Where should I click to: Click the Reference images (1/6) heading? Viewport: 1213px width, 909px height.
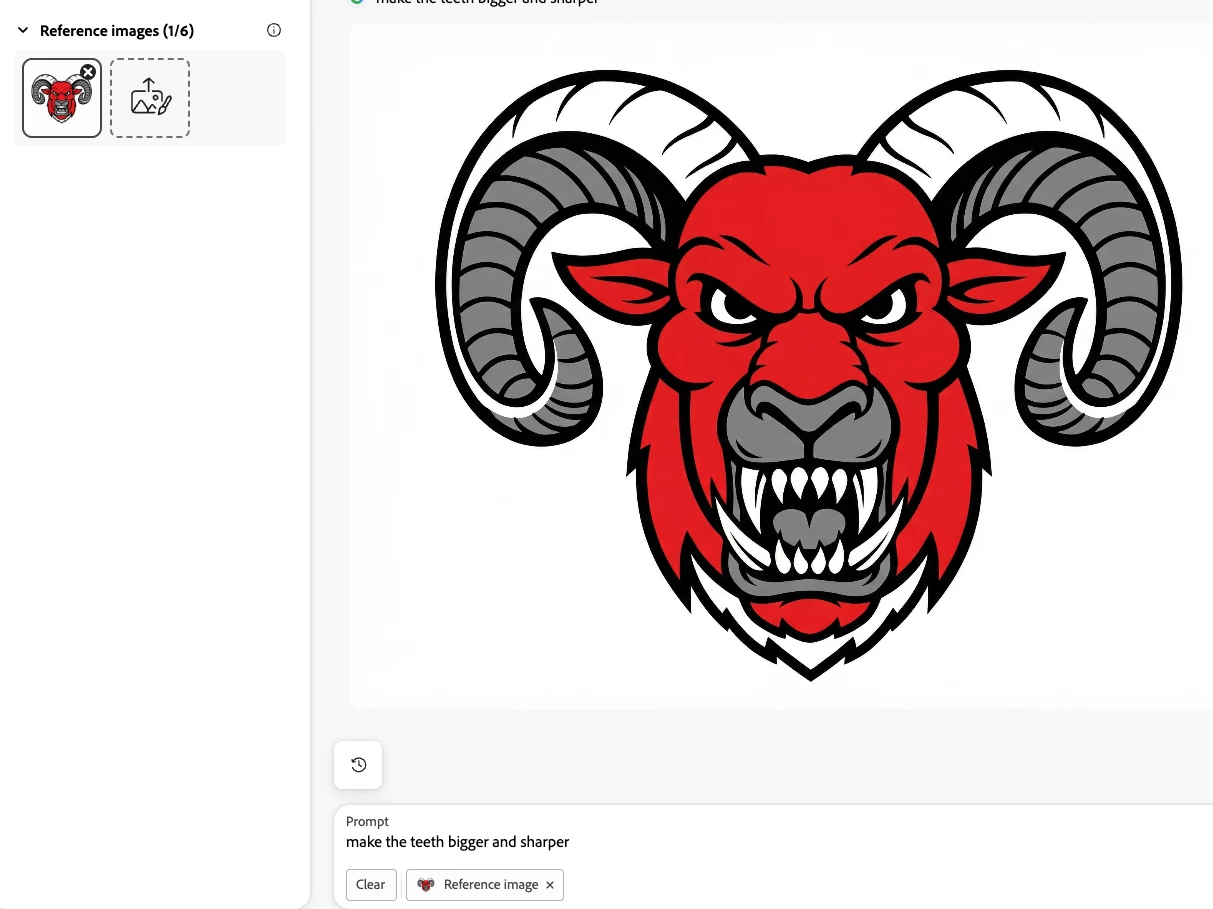(117, 31)
